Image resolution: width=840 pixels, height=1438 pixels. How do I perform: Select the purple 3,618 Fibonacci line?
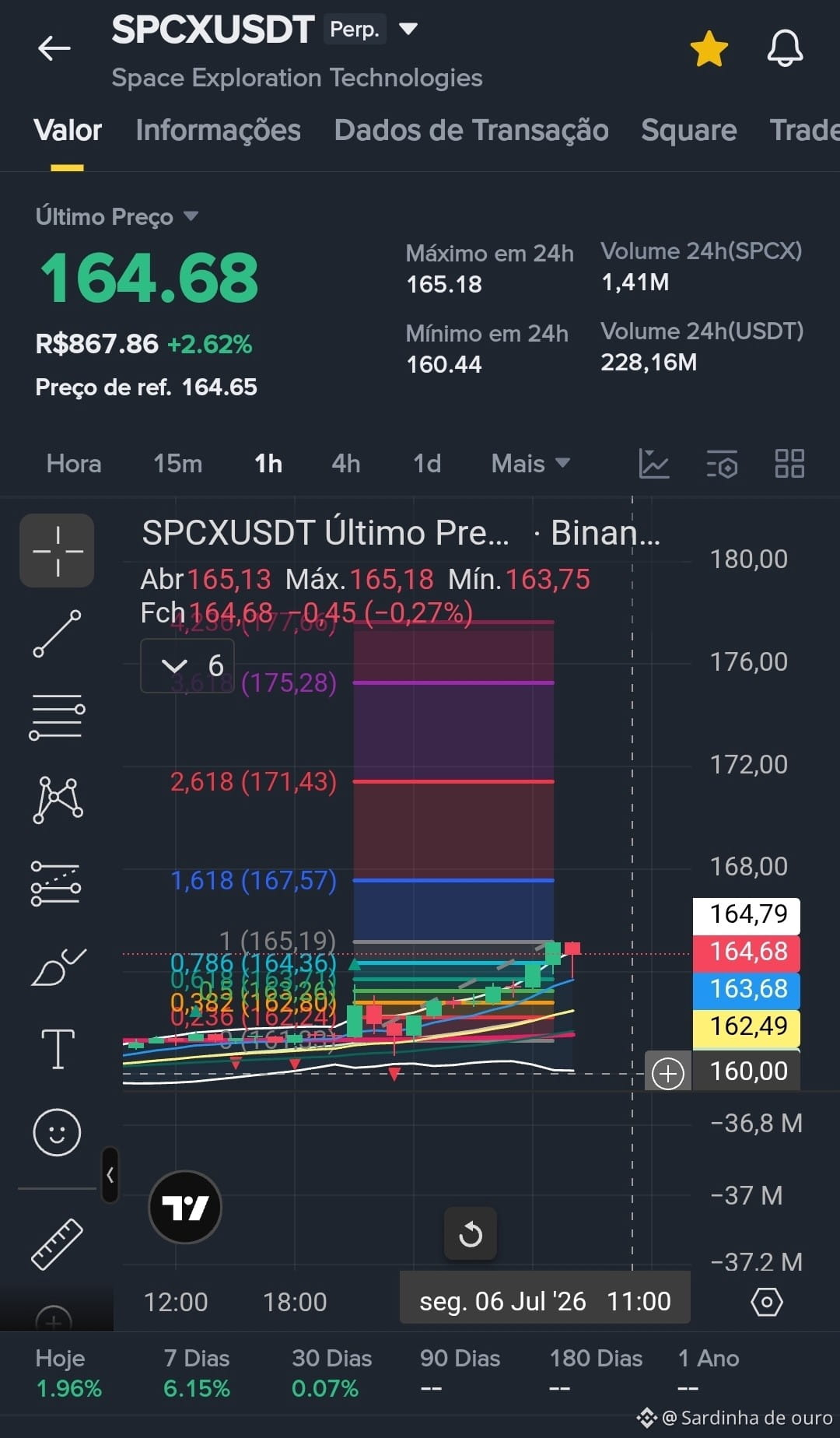point(453,683)
